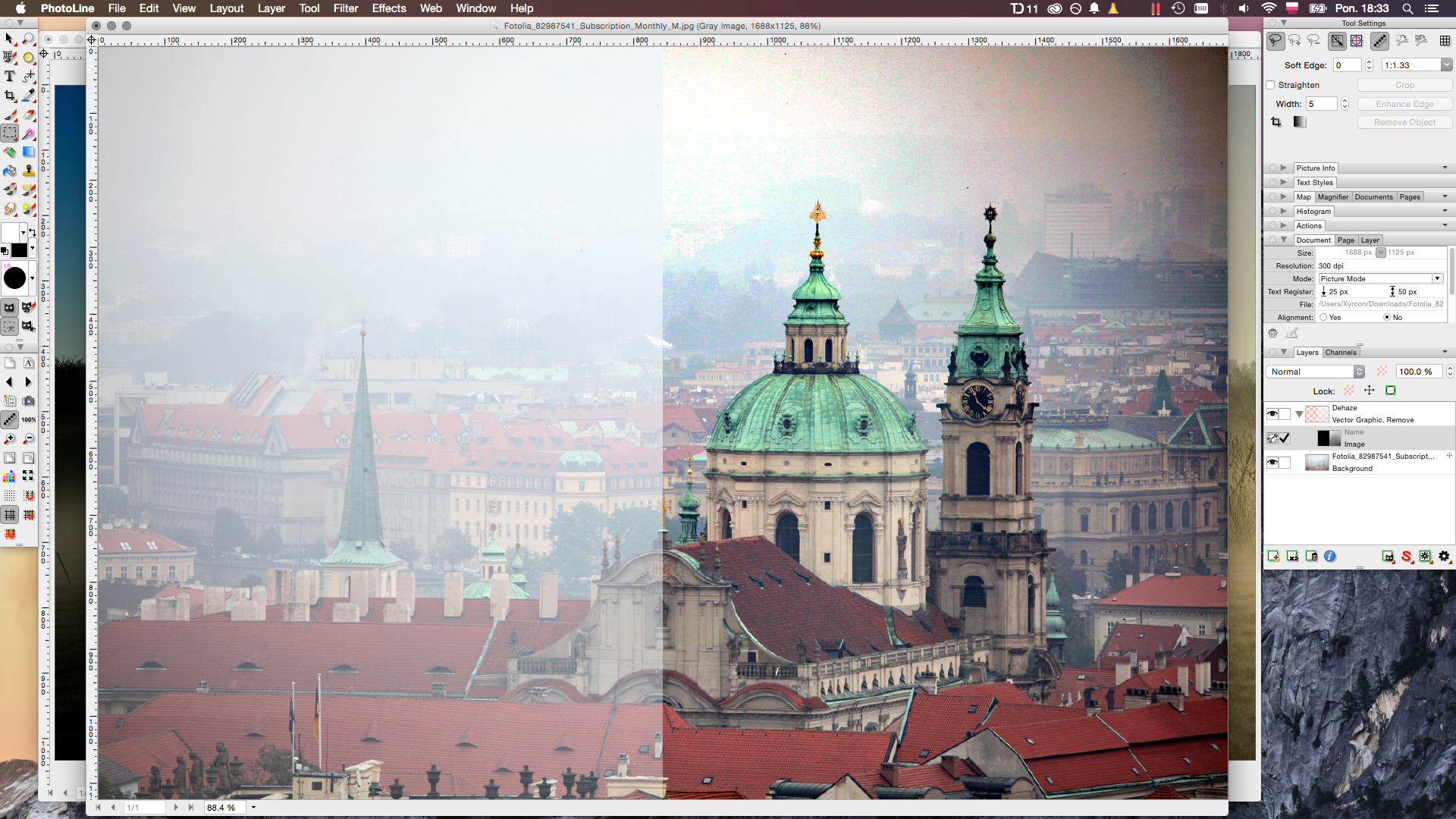Switch to the Channels tab
The width and height of the screenshot is (1456, 819).
coord(1340,353)
